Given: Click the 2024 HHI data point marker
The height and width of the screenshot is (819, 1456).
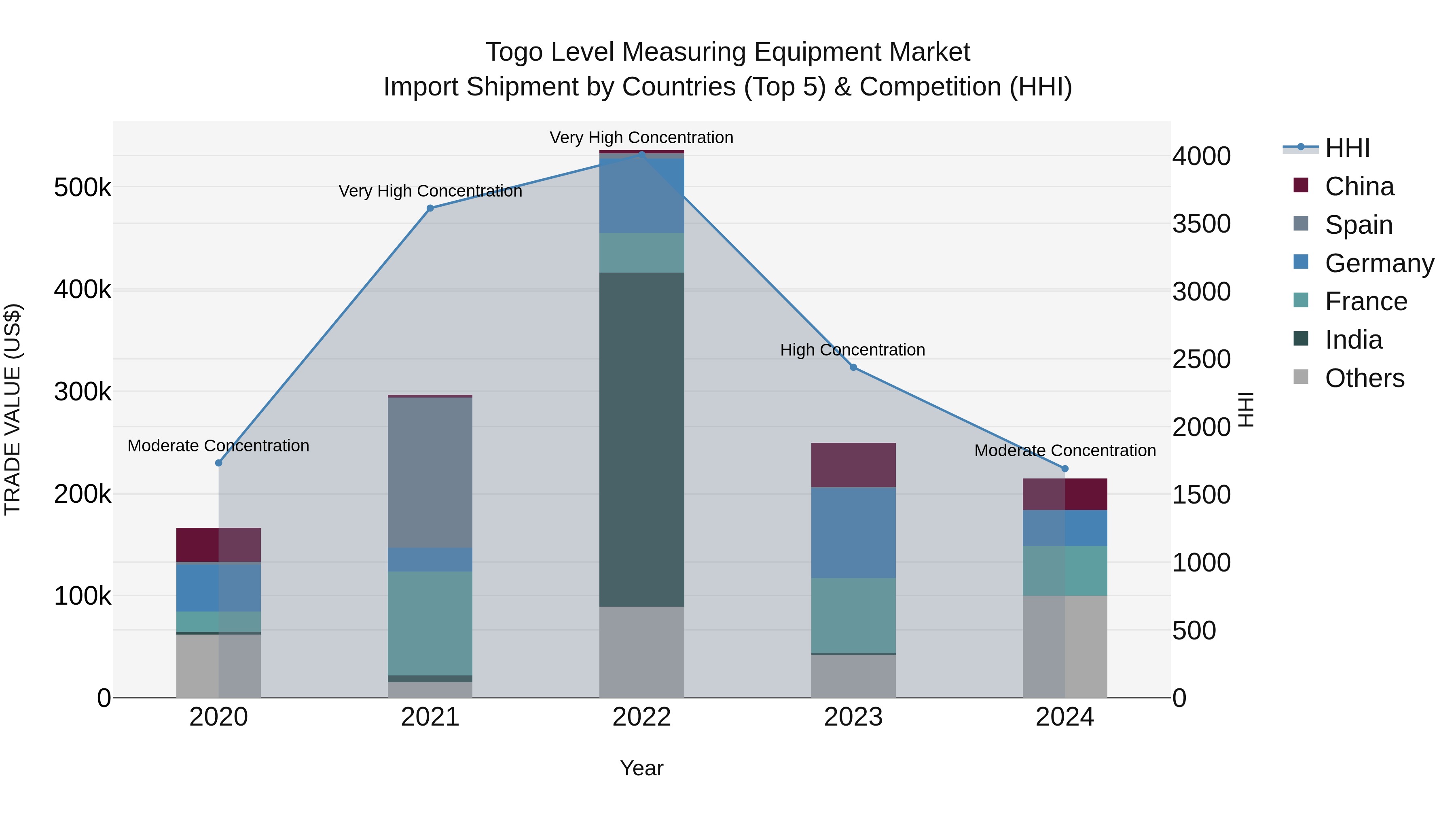Looking at the screenshot, I should coord(1065,469).
